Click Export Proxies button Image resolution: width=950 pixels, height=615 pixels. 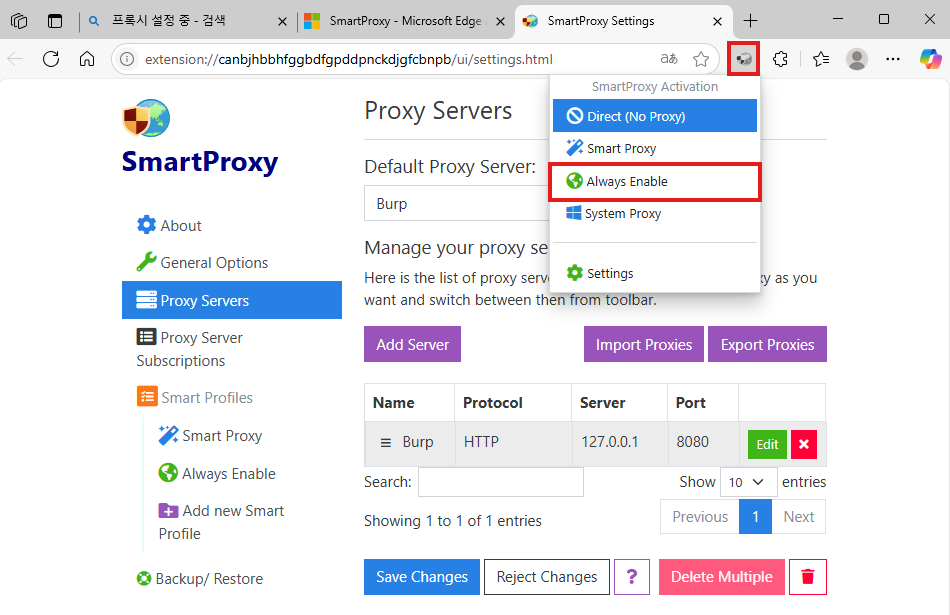(x=767, y=344)
